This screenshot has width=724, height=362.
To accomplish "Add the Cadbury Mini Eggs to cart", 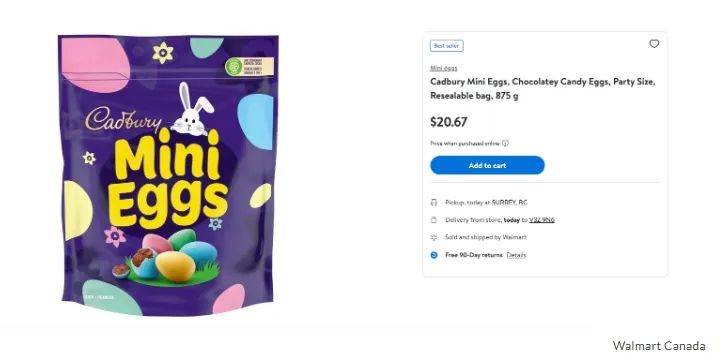I will [x=487, y=165].
